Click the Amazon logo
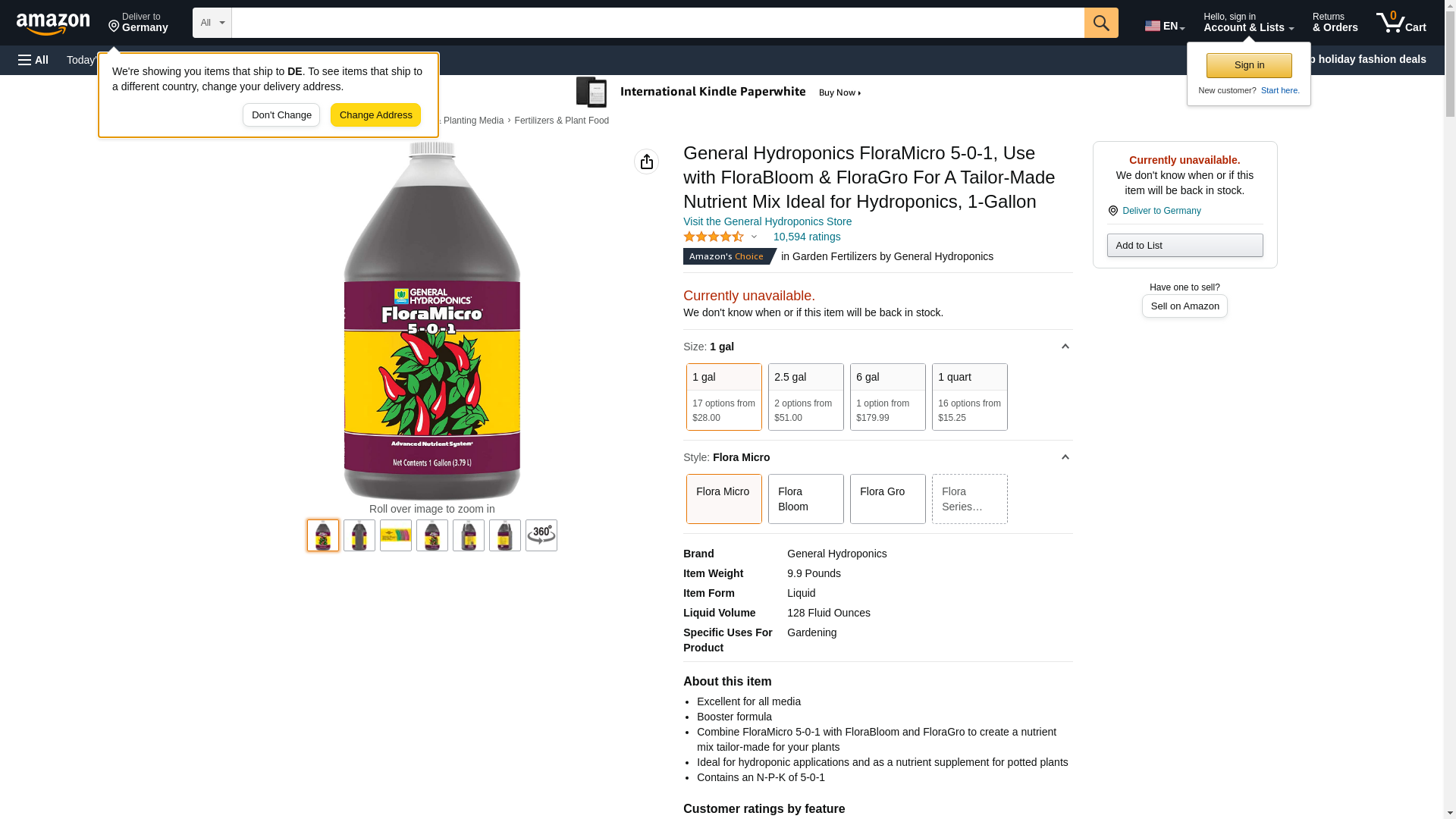The height and width of the screenshot is (819, 1456). click(53, 24)
